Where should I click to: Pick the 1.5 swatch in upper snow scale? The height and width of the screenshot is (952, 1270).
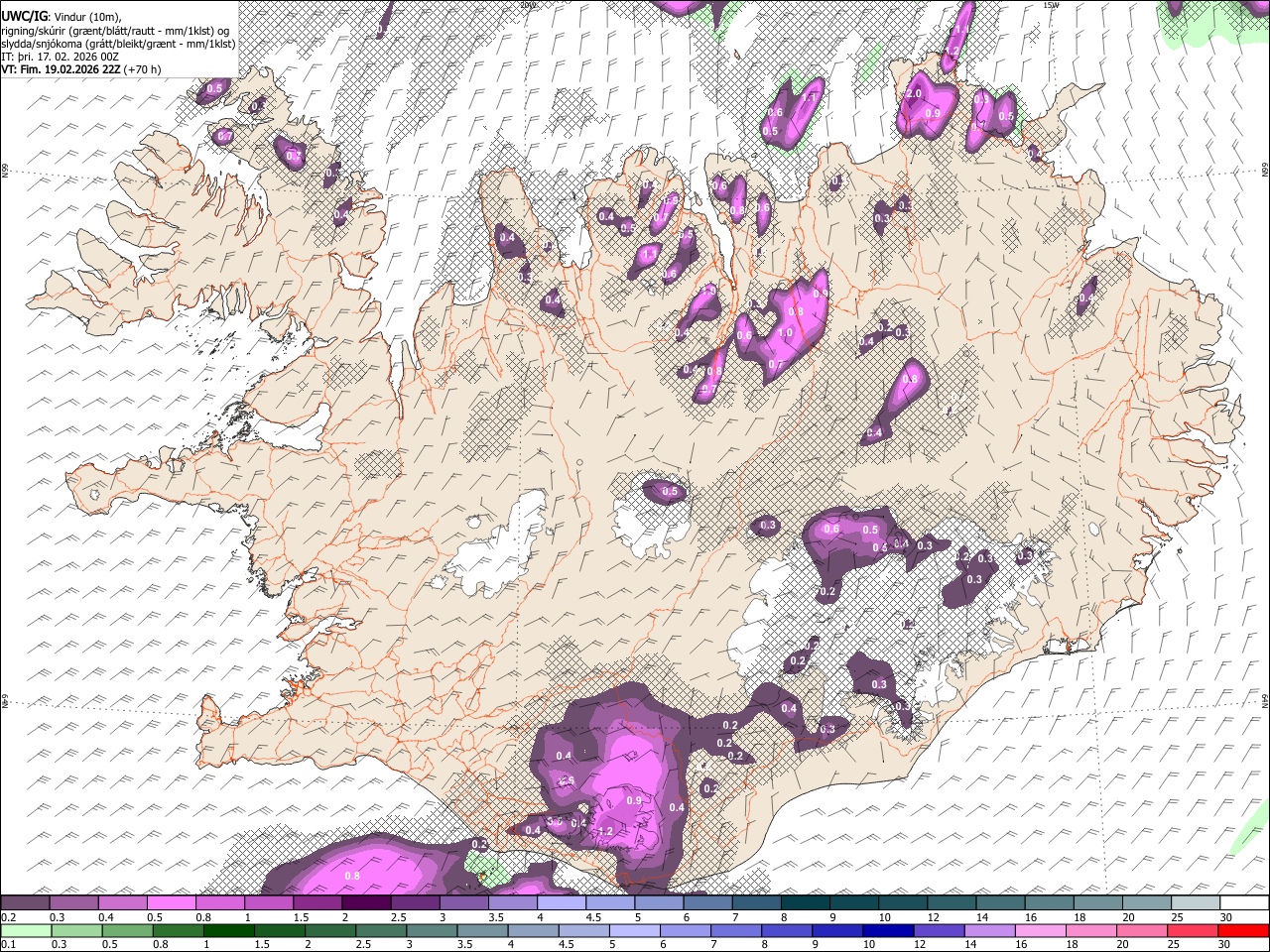click(317, 903)
